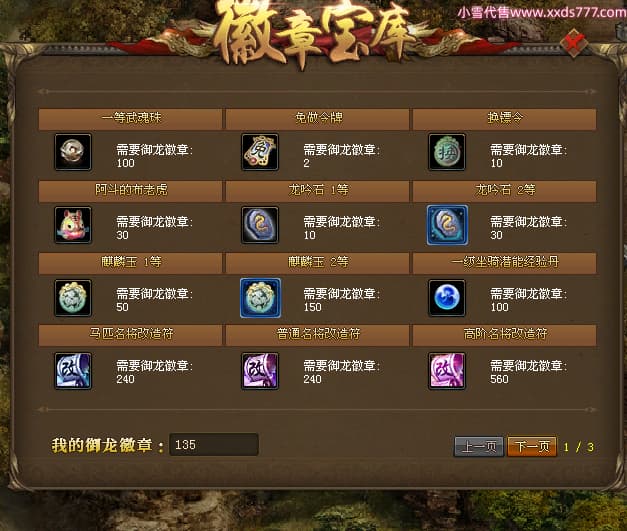627x531 pixels.
Task: Choose the highlighted 麒麟玉 2等 jade icon
Action: pyautogui.click(x=260, y=298)
